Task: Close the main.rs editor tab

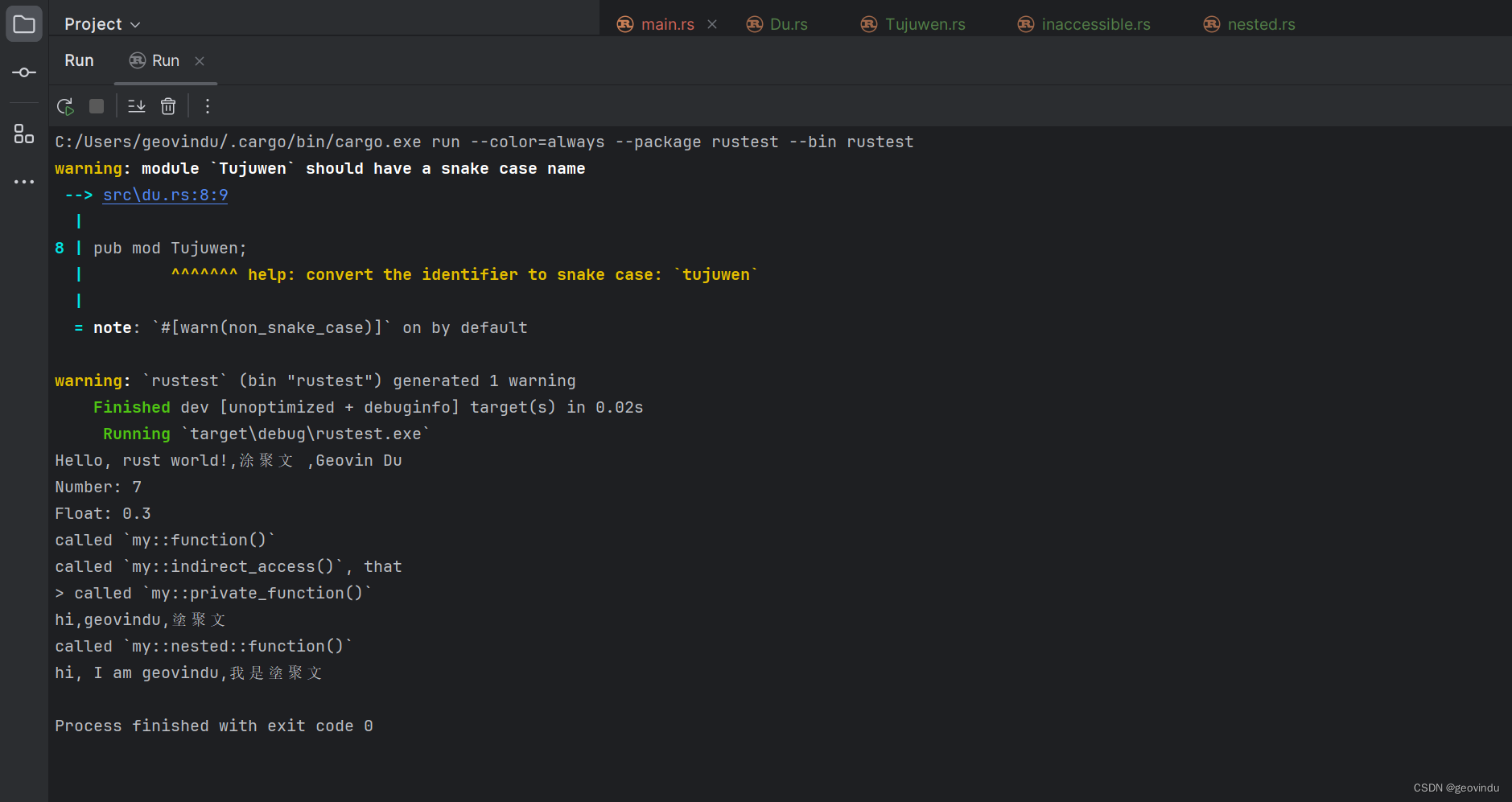Action: 712,24
